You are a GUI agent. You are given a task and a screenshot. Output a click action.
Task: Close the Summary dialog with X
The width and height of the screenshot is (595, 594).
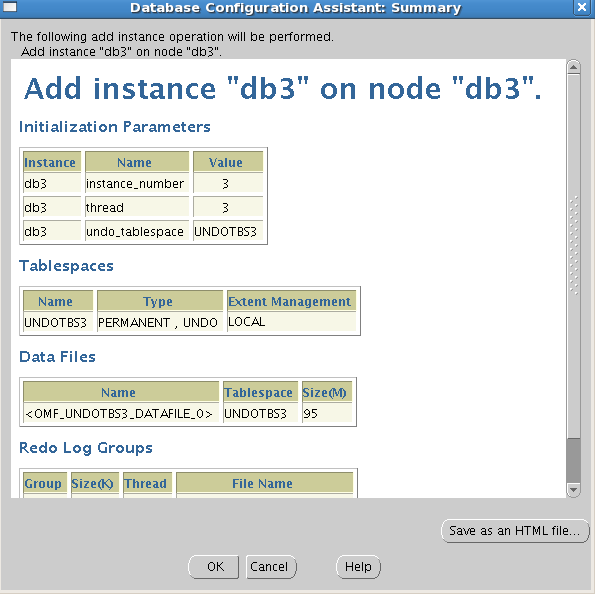pos(581,7)
